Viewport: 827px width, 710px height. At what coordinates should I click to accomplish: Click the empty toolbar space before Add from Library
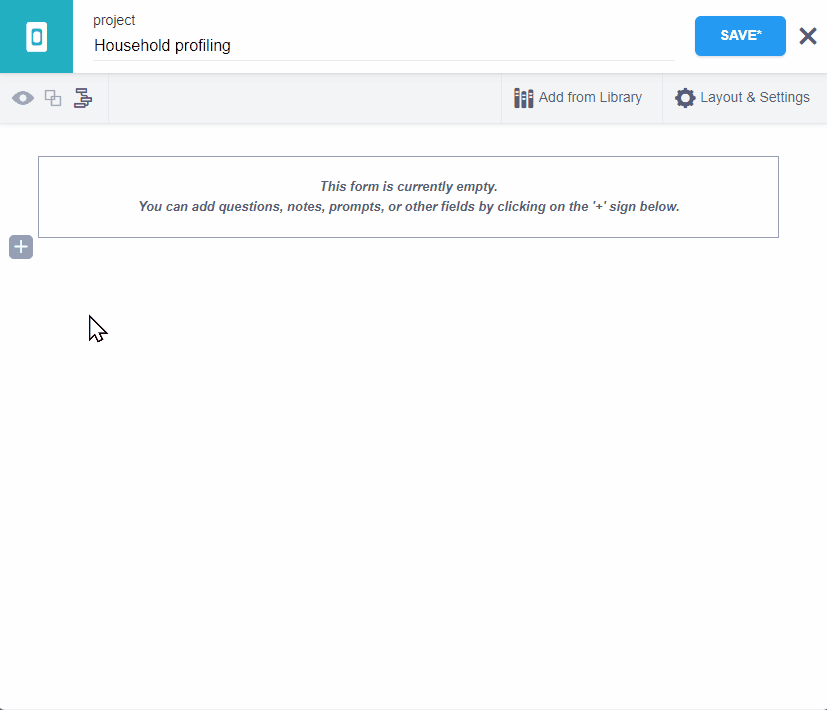pos(300,98)
